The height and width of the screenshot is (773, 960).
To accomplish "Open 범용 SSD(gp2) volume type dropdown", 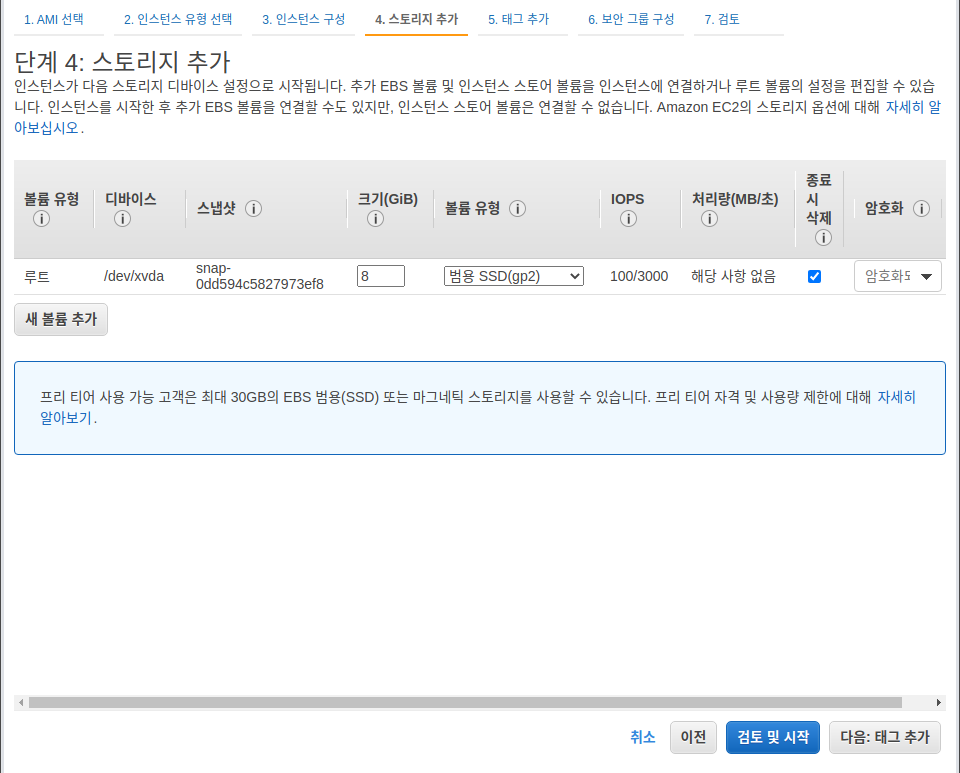I will pyautogui.click(x=514, y=276).
